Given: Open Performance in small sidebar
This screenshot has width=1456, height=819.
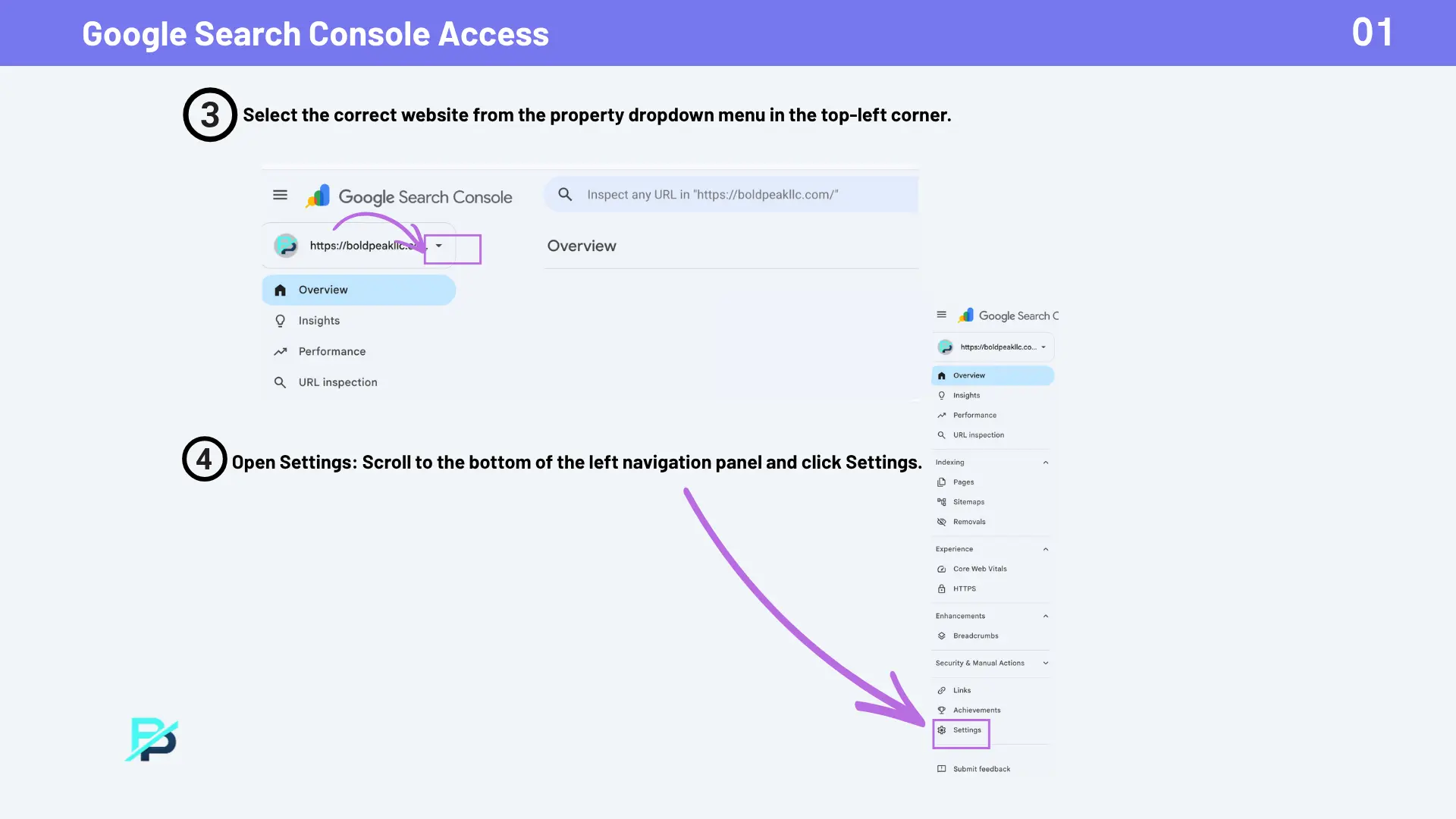Looking at the screenshot, I should [x=974, y=415].
